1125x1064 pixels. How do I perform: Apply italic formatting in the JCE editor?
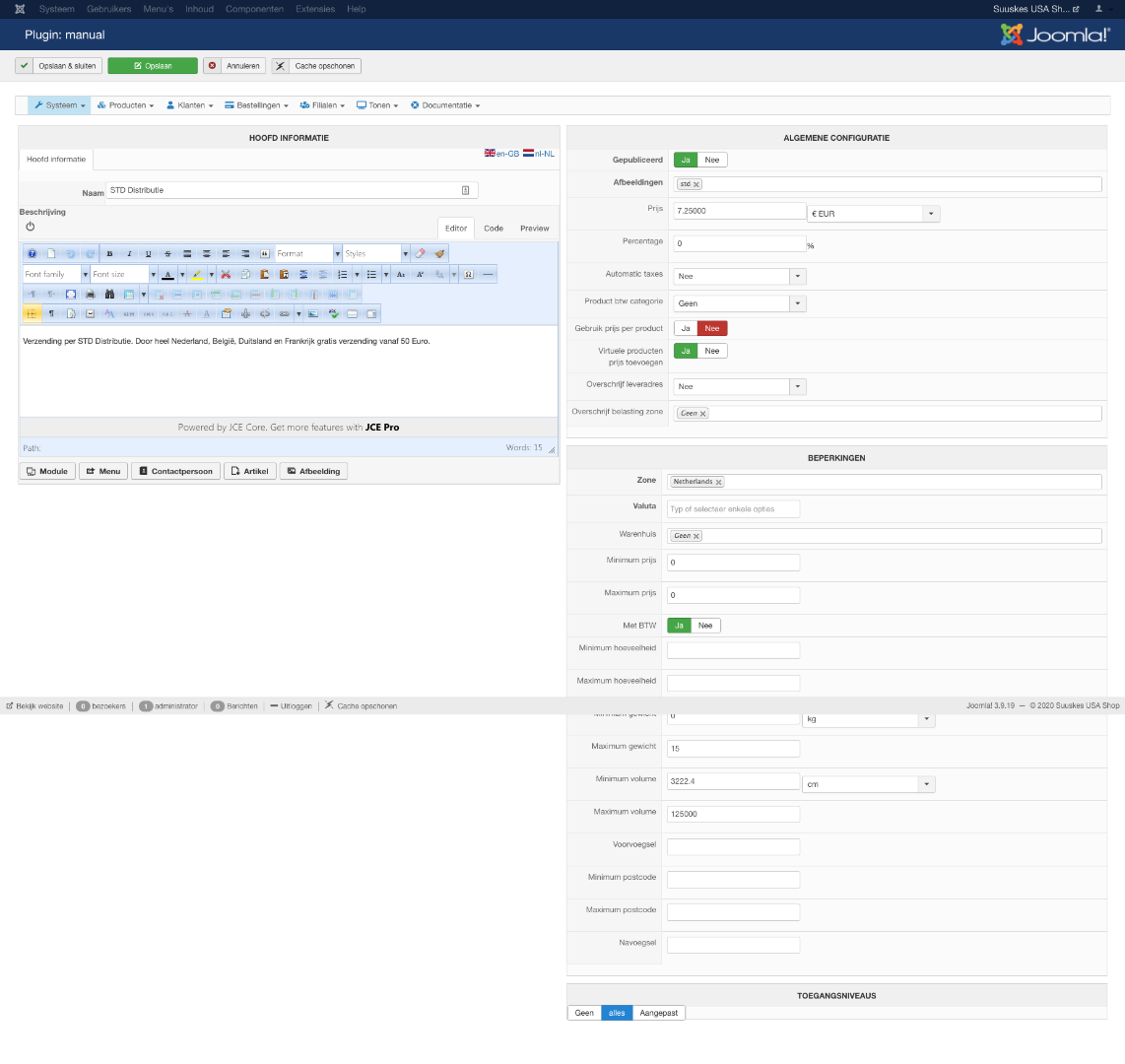(129, 254)
